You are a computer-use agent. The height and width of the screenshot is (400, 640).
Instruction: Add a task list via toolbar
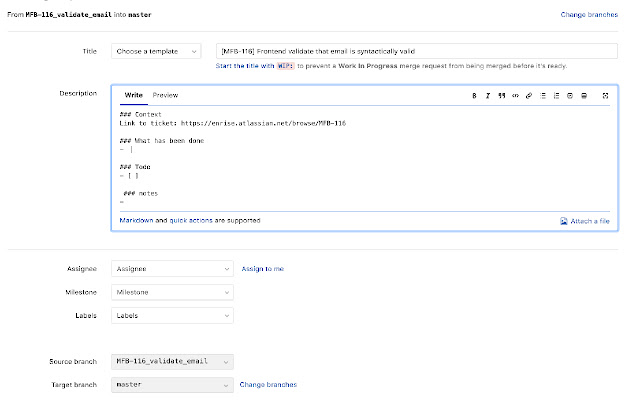coord(570,96)
